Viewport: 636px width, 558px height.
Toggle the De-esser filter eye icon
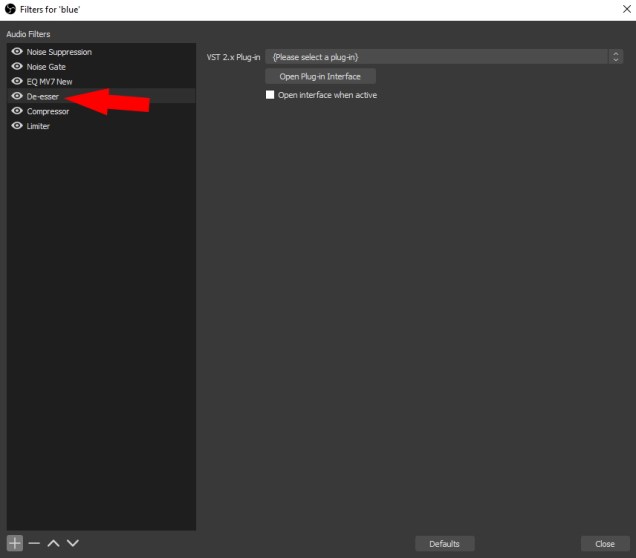[x=16, y=96]
